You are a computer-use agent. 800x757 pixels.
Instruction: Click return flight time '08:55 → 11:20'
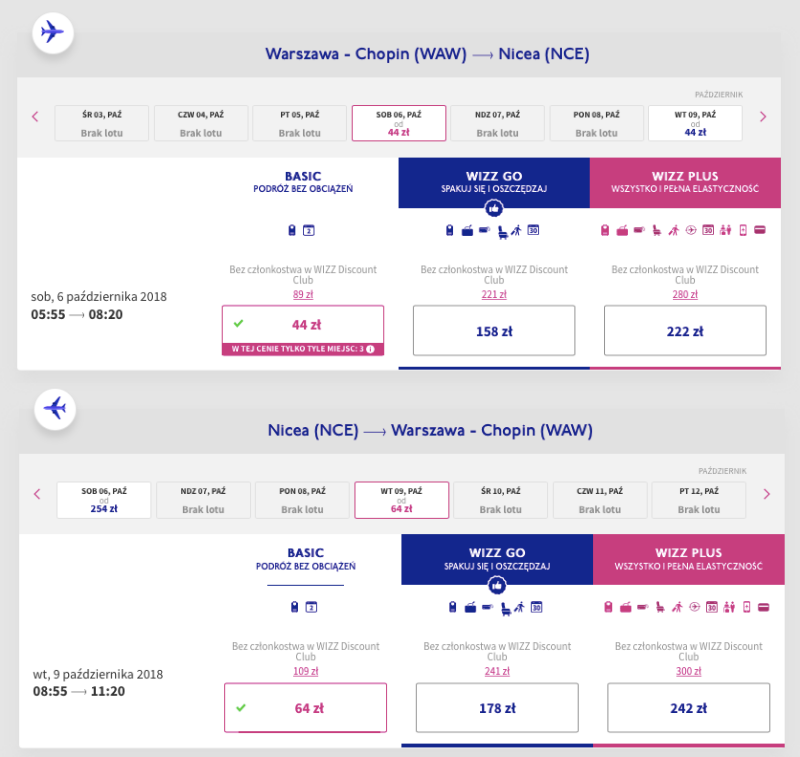(x=79, y=691)
